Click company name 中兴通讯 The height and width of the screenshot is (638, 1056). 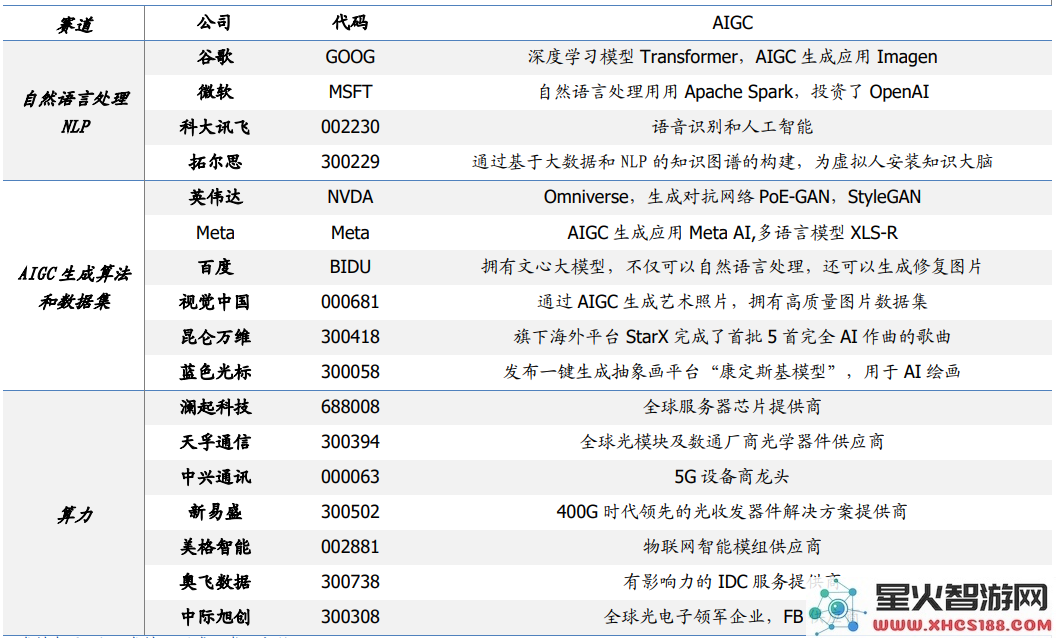pos(215,477)
